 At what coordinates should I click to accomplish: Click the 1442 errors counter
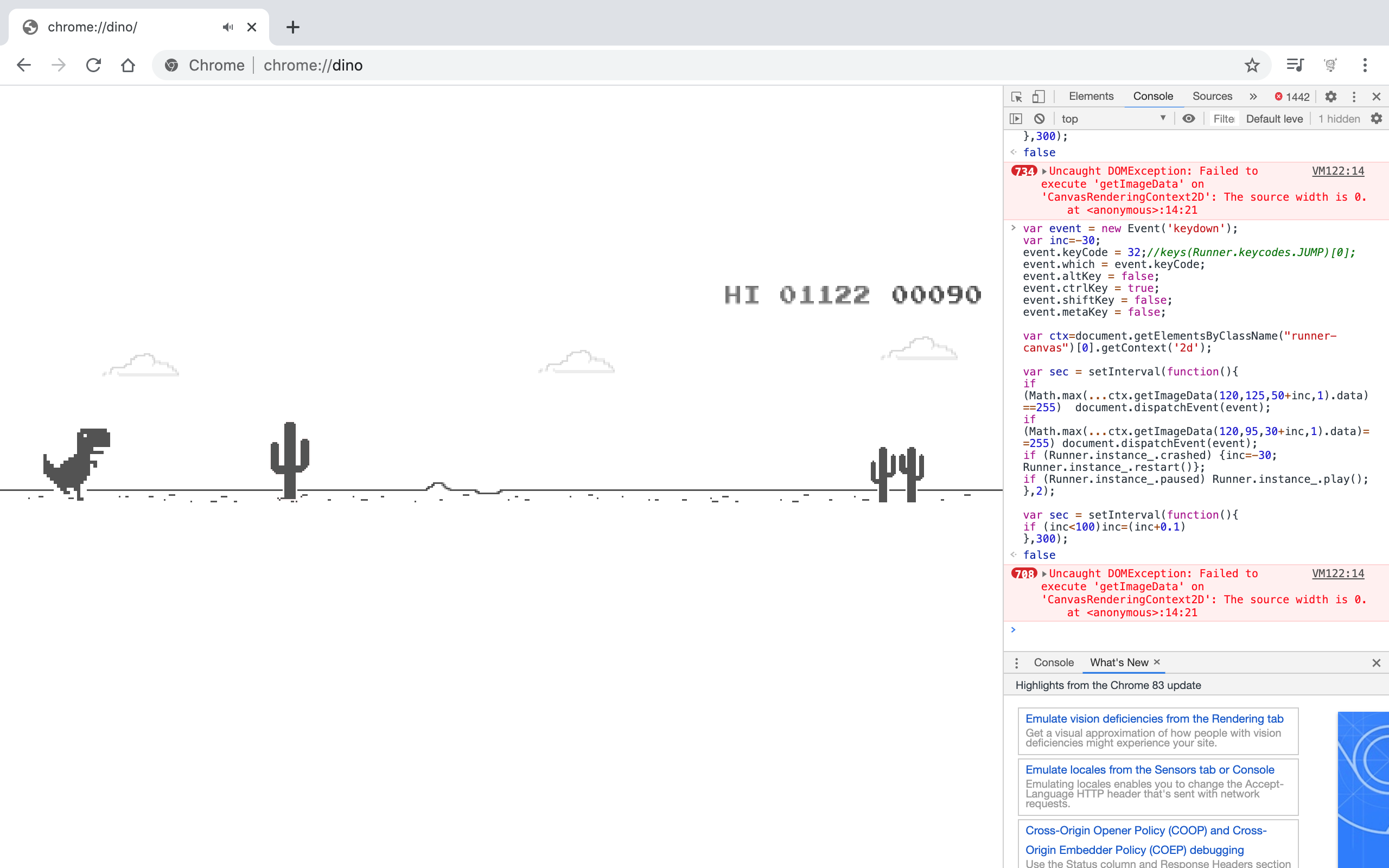click(x=1292, y=97)
